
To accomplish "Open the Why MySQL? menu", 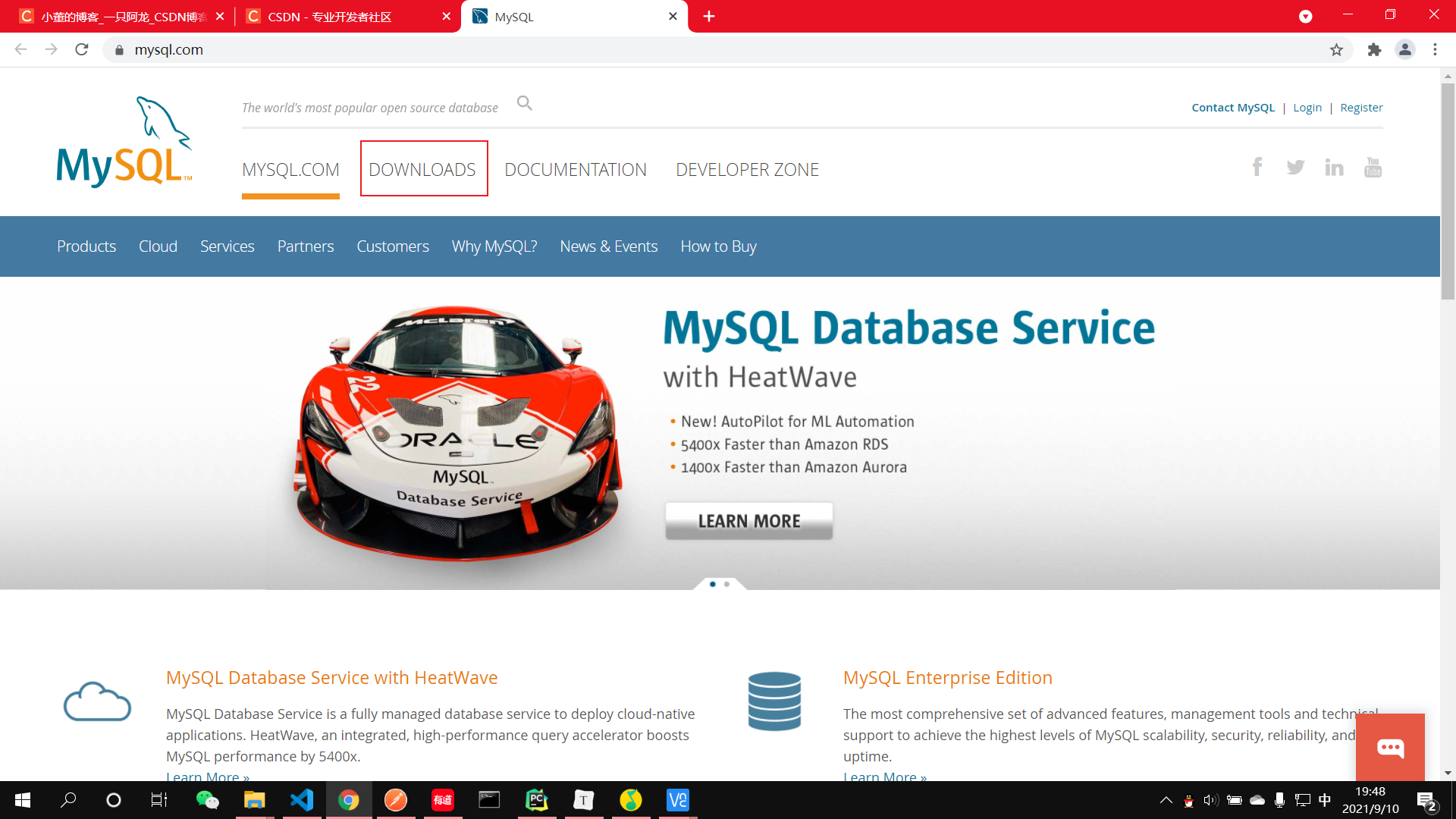I will [494, 246].
